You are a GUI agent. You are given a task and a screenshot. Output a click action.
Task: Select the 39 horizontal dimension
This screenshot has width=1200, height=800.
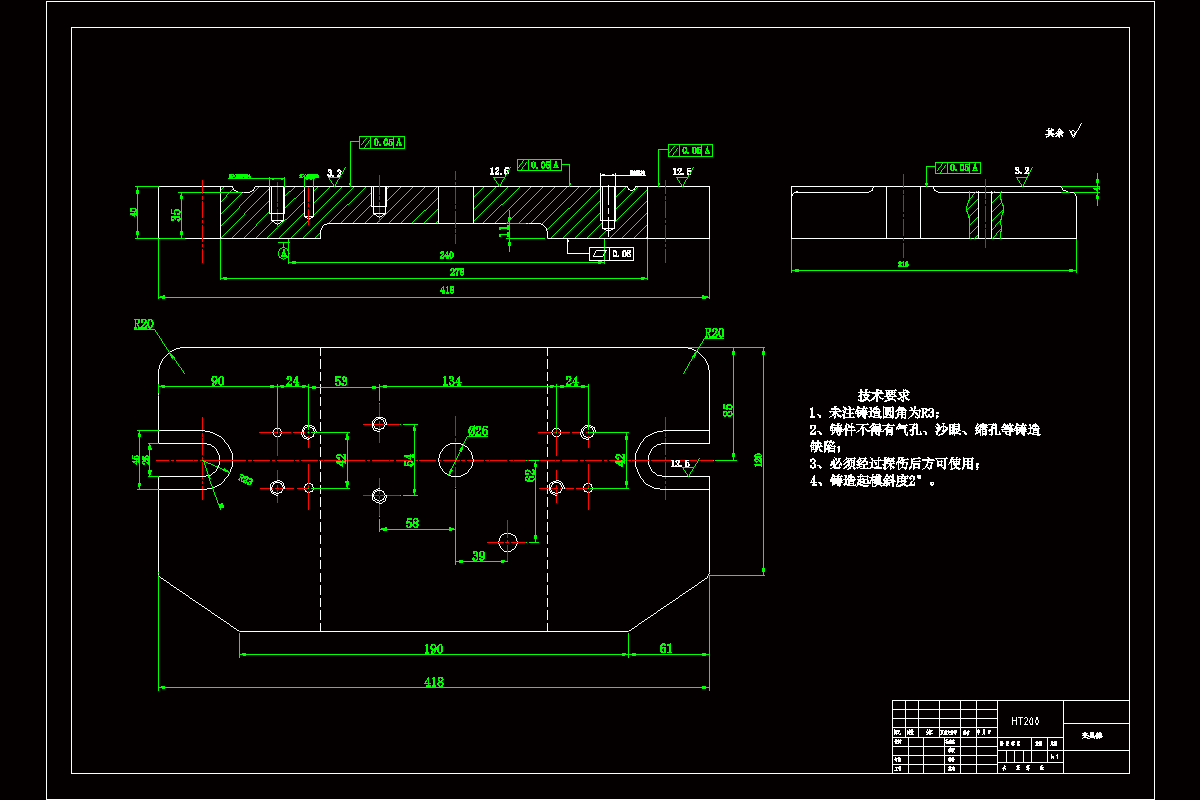pos(478,556)
